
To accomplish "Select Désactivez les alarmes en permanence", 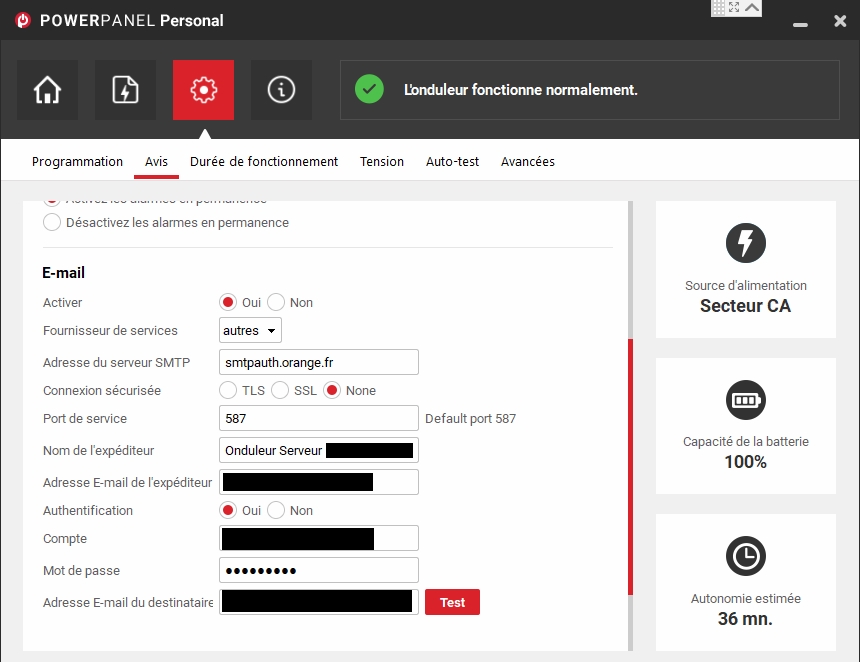I will (52, 222).
